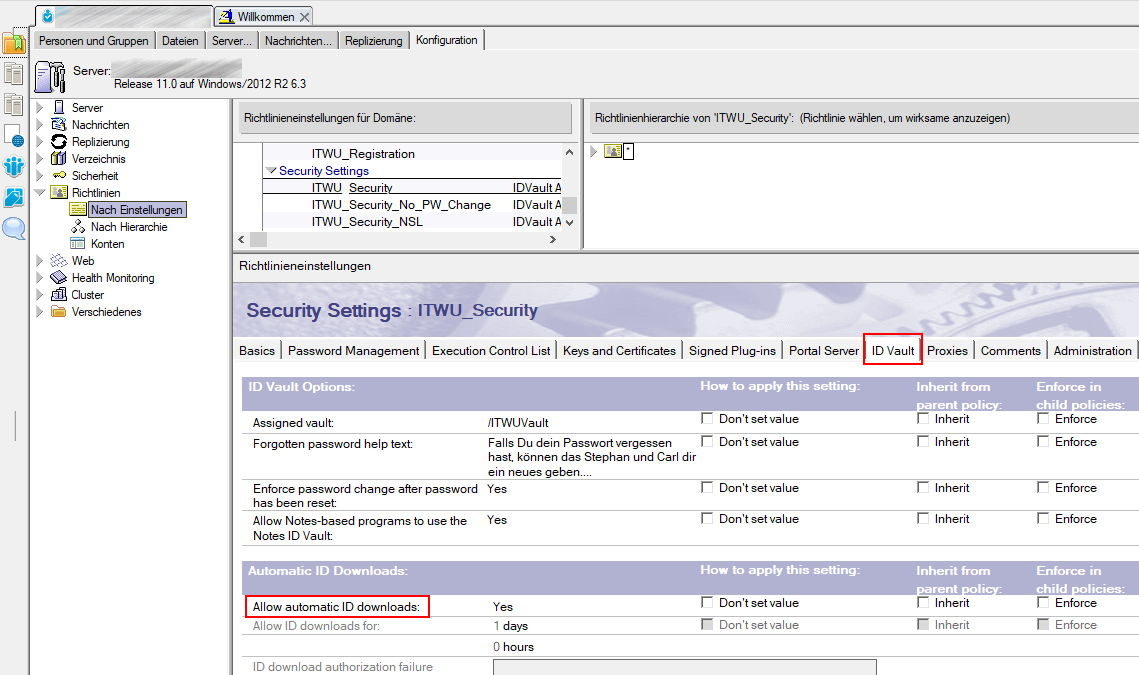This screenshot has height=675, width=1139.
Task: Click the chat bubble icon in bookmark bar
Action: click(x=14, y=228)
